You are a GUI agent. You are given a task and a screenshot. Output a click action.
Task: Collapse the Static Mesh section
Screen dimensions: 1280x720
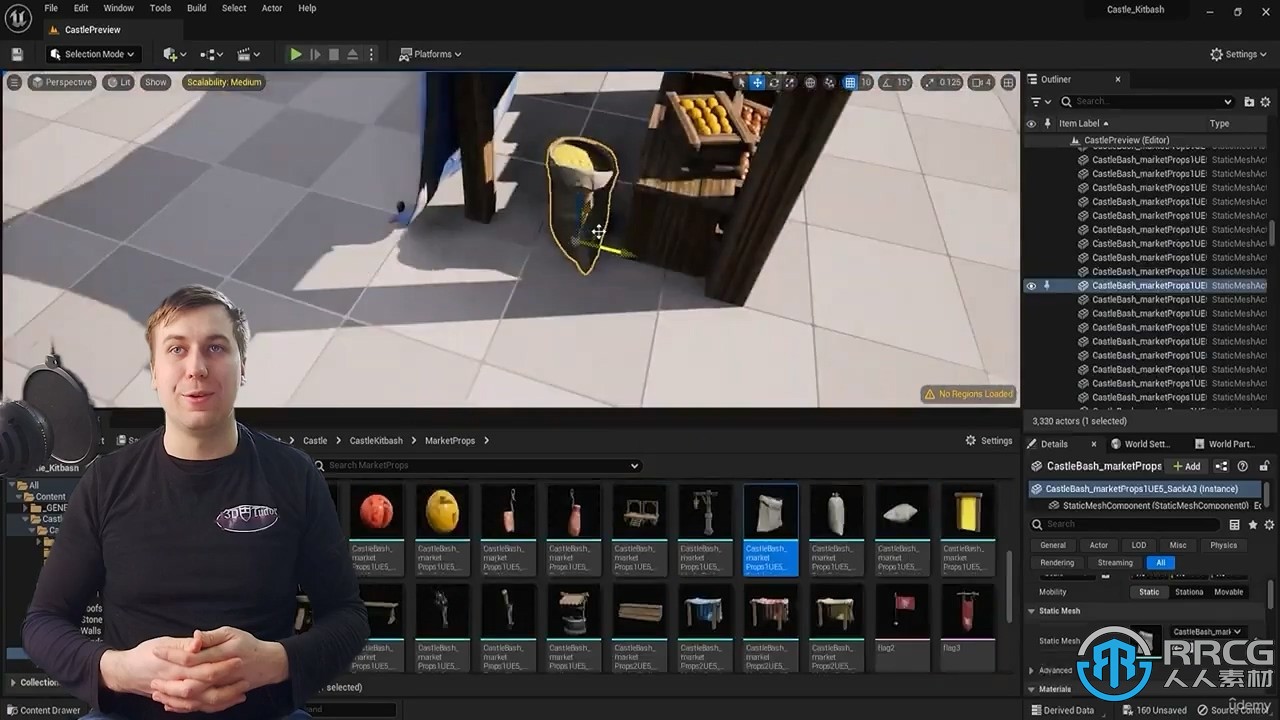coord(1032,611)
